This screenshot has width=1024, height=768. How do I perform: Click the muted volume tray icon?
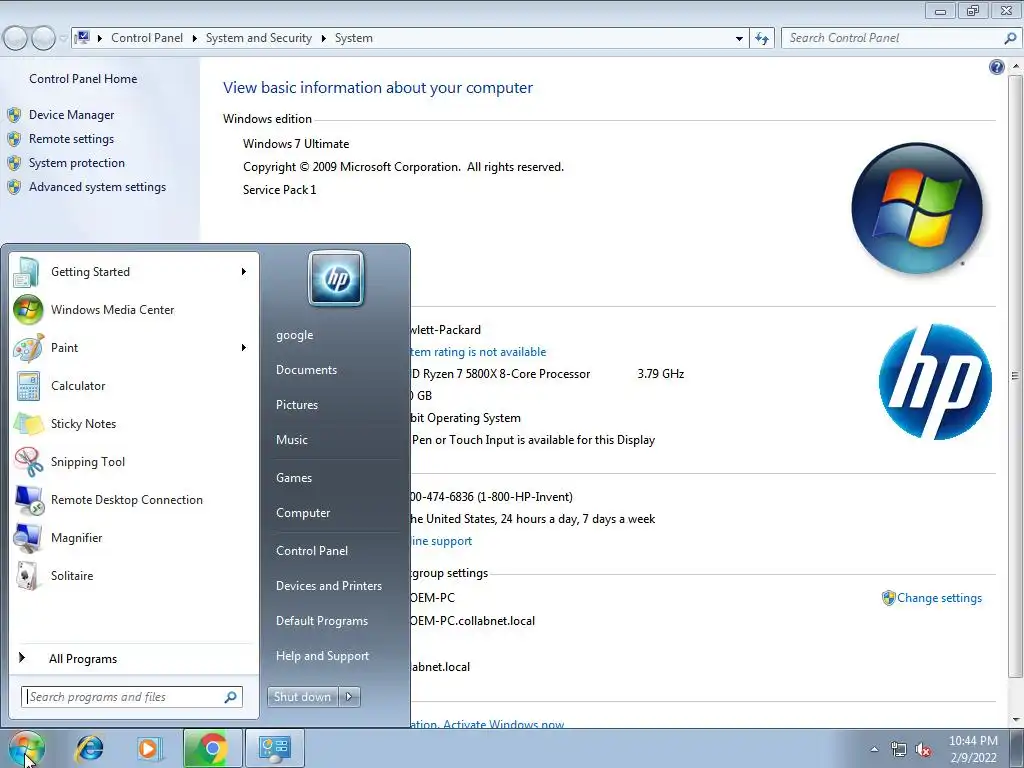(923, 750)
